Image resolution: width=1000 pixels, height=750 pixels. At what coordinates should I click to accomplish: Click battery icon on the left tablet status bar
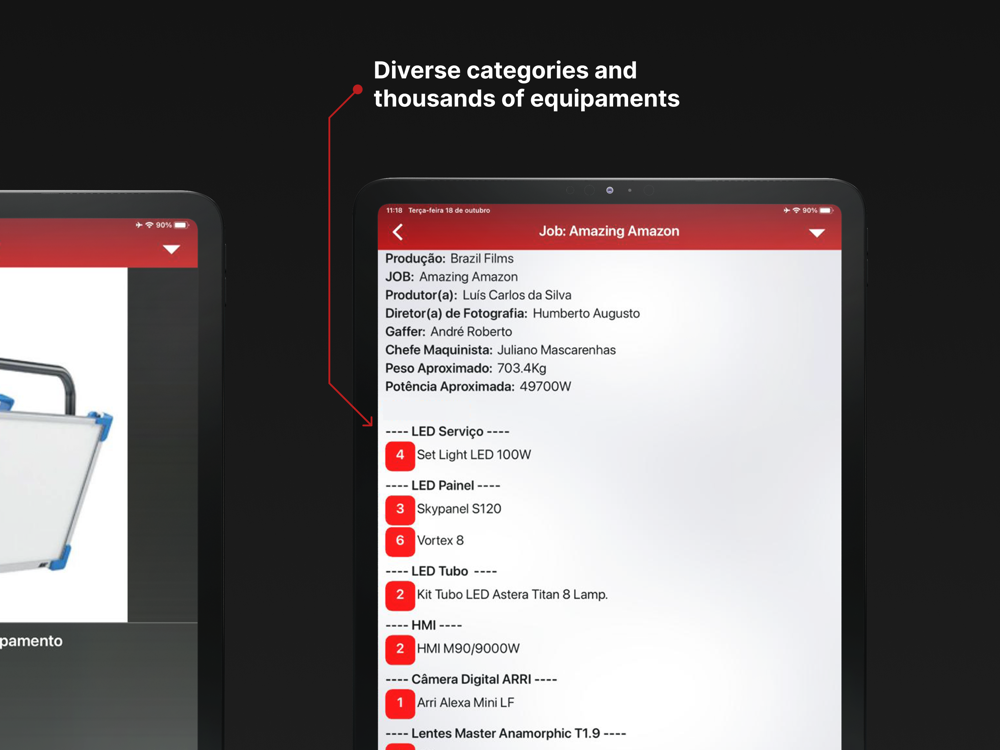coord(181,224)
